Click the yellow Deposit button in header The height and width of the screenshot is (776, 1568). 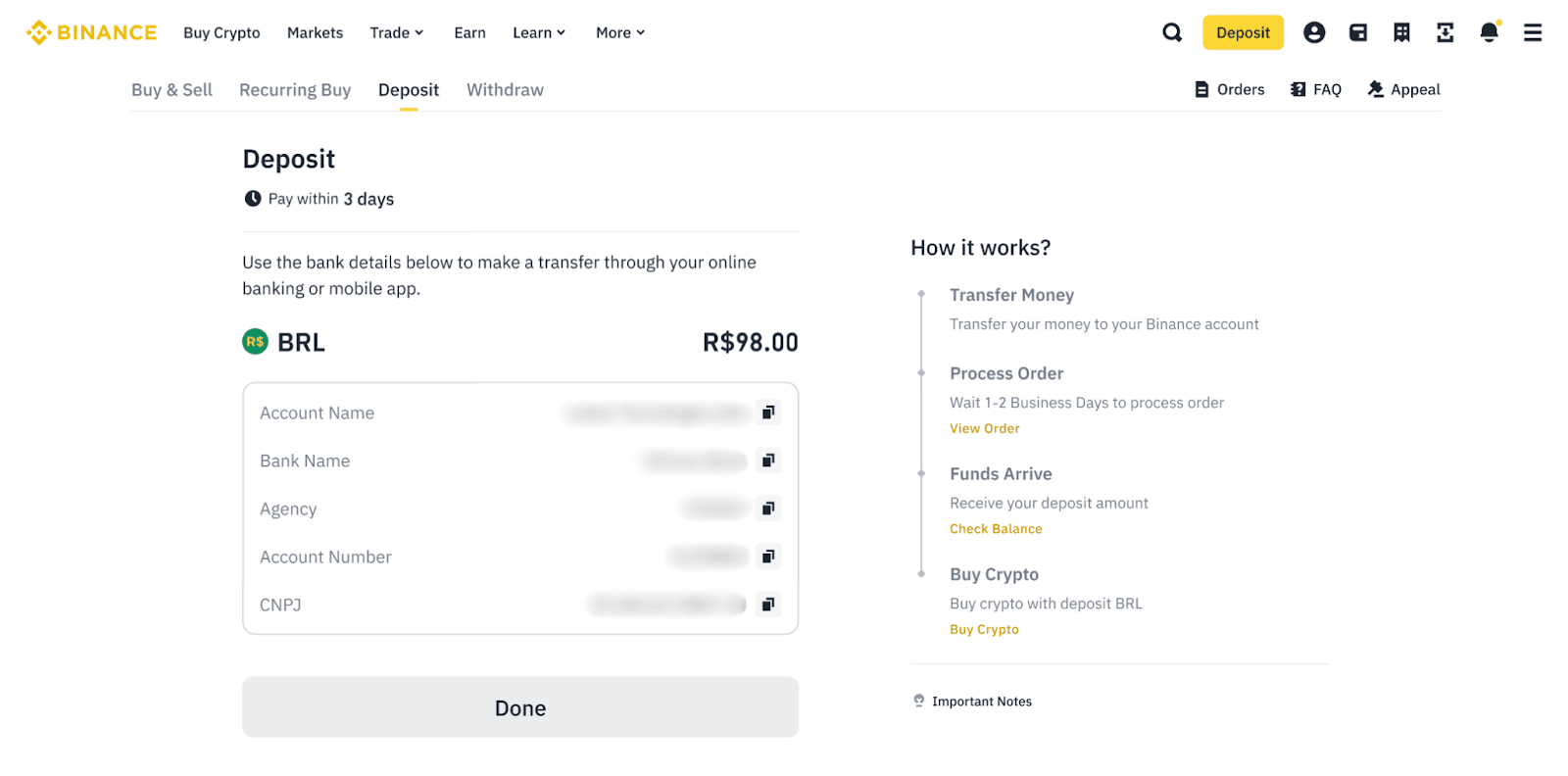tap(1243, 33)
